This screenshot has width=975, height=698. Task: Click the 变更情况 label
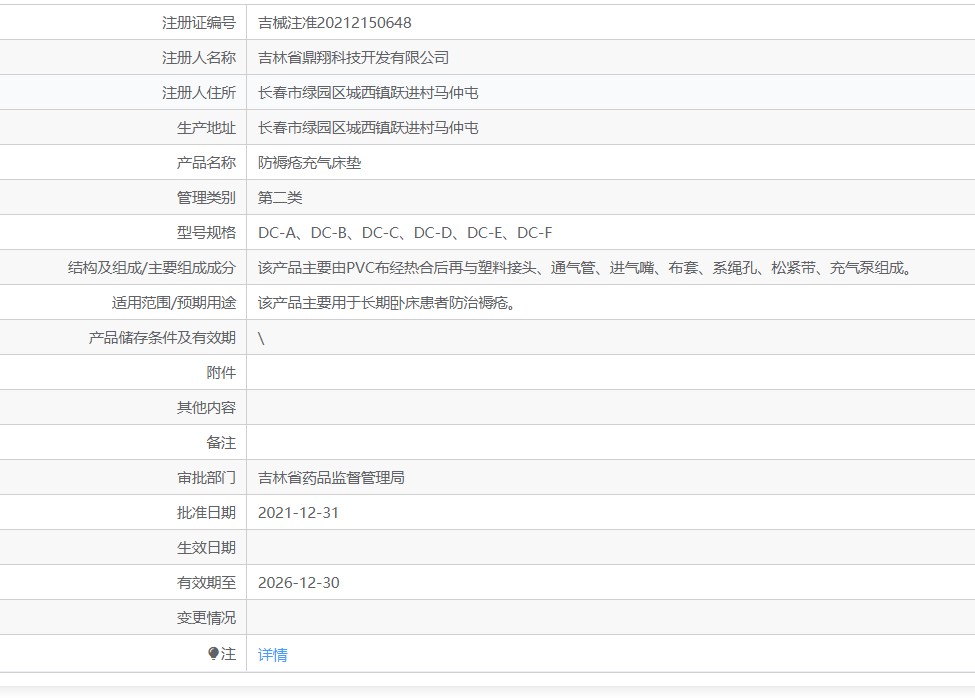pos(206,618)
